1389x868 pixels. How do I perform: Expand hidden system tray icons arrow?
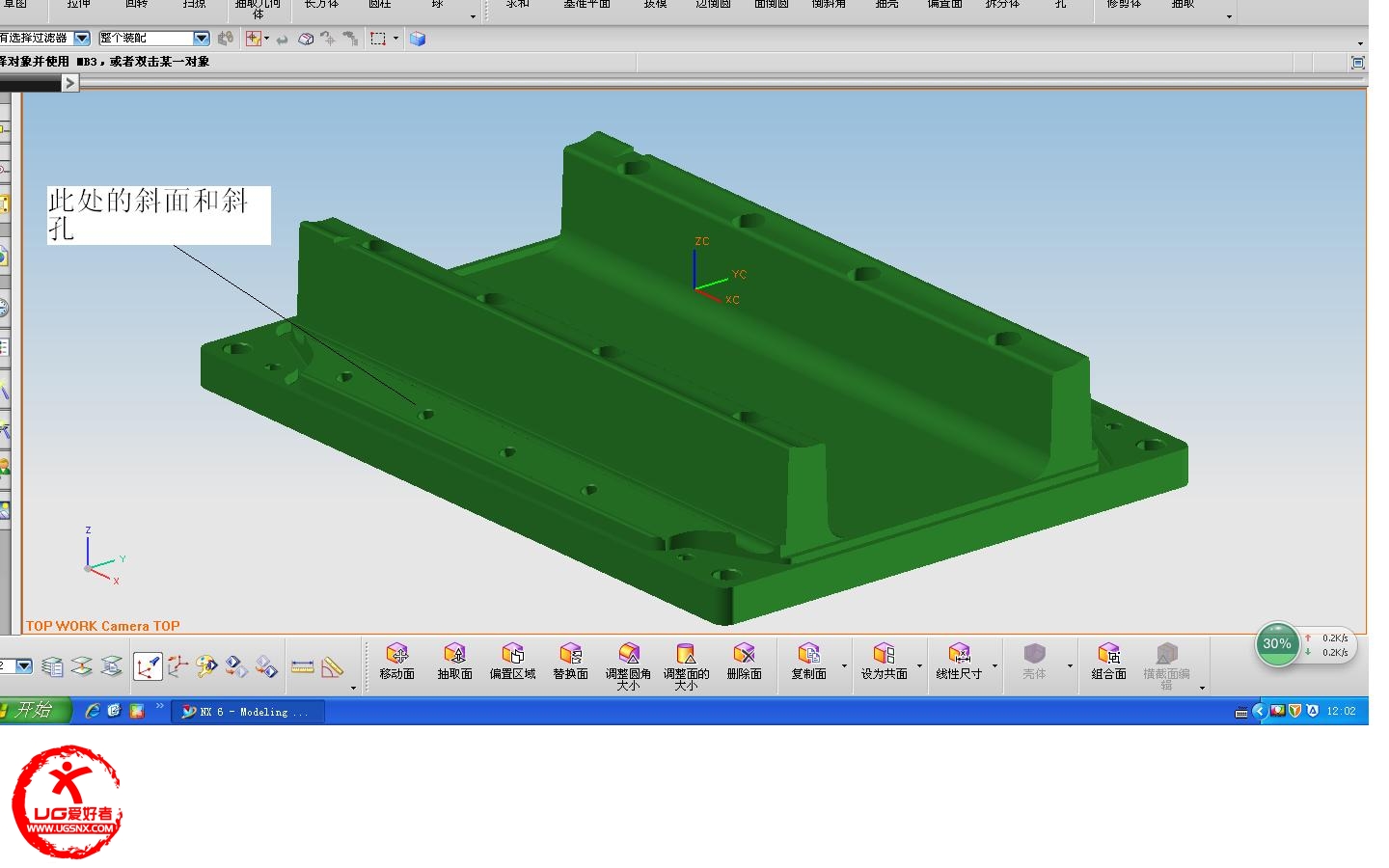[1259, 711]
